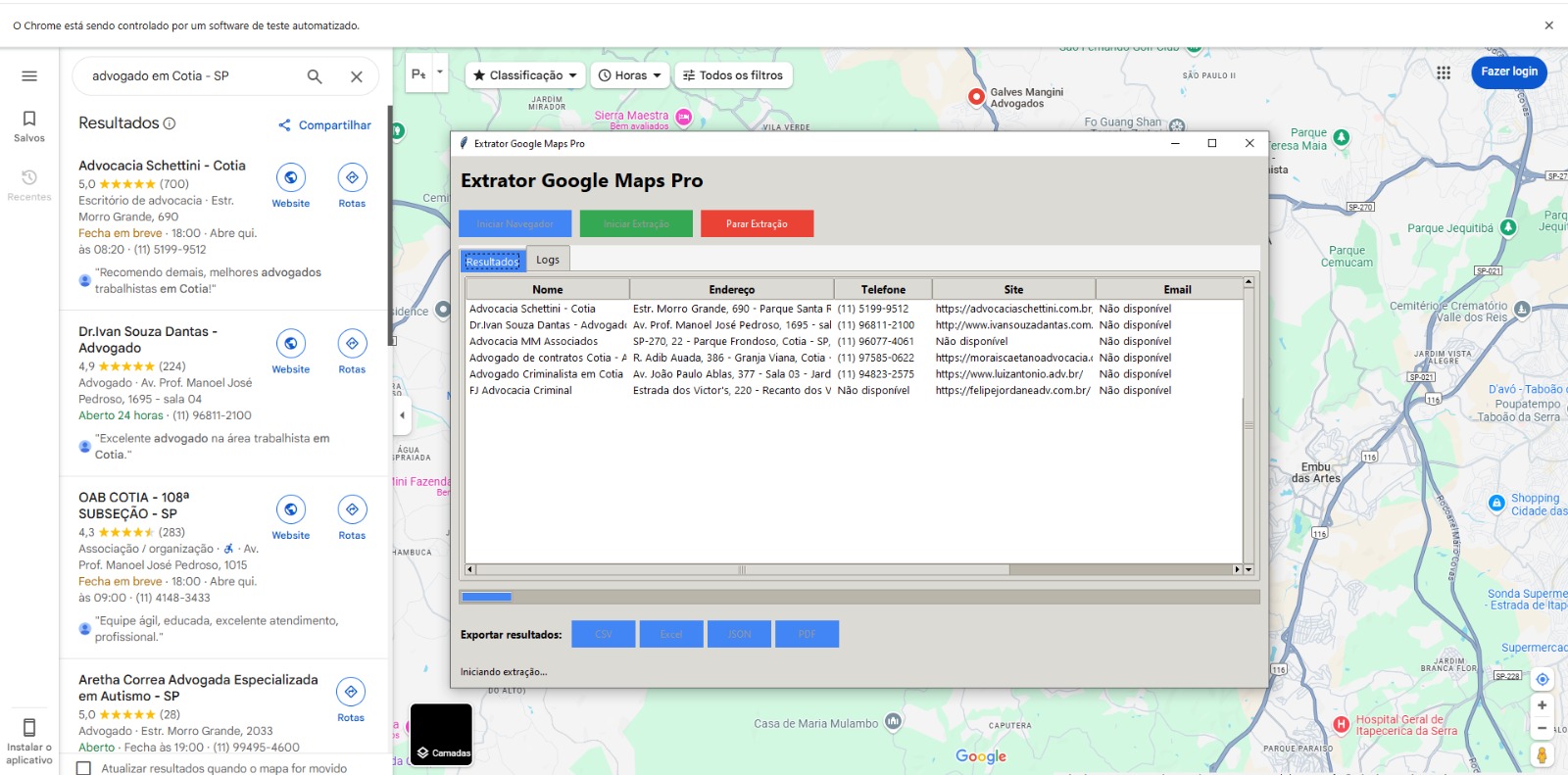Open Street View pegman icon
This screenshot has height=775, width=1568.
1542,755
